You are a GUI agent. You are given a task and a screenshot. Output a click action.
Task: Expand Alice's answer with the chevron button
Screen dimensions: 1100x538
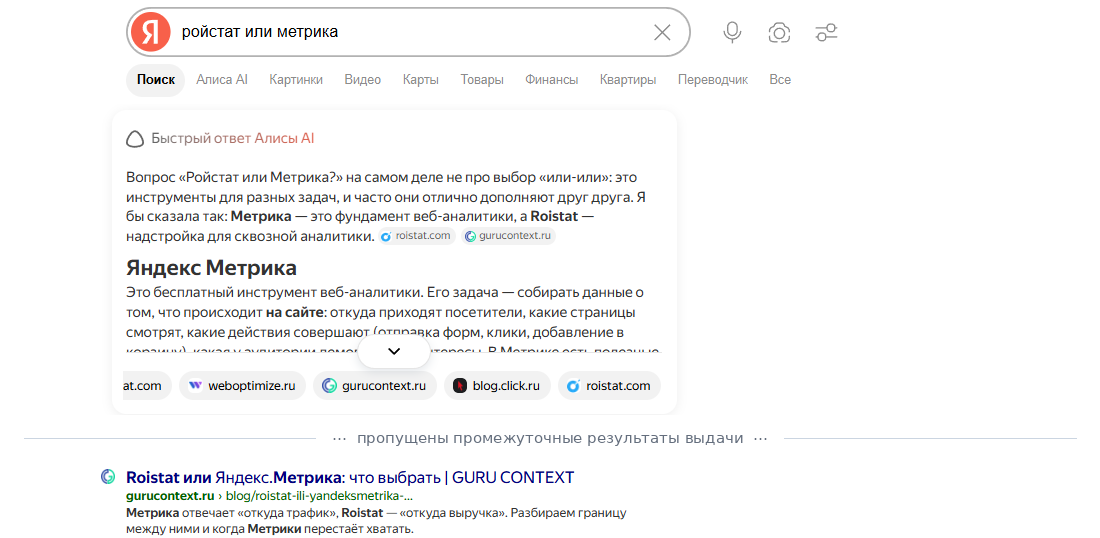pyautogui.click(x=394, y=351)
